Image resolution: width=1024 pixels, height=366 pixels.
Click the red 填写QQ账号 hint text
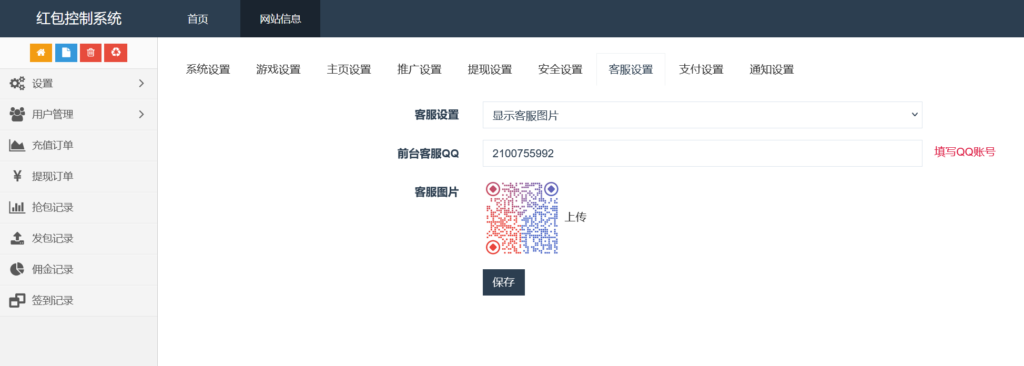click(x=965, y=152)
